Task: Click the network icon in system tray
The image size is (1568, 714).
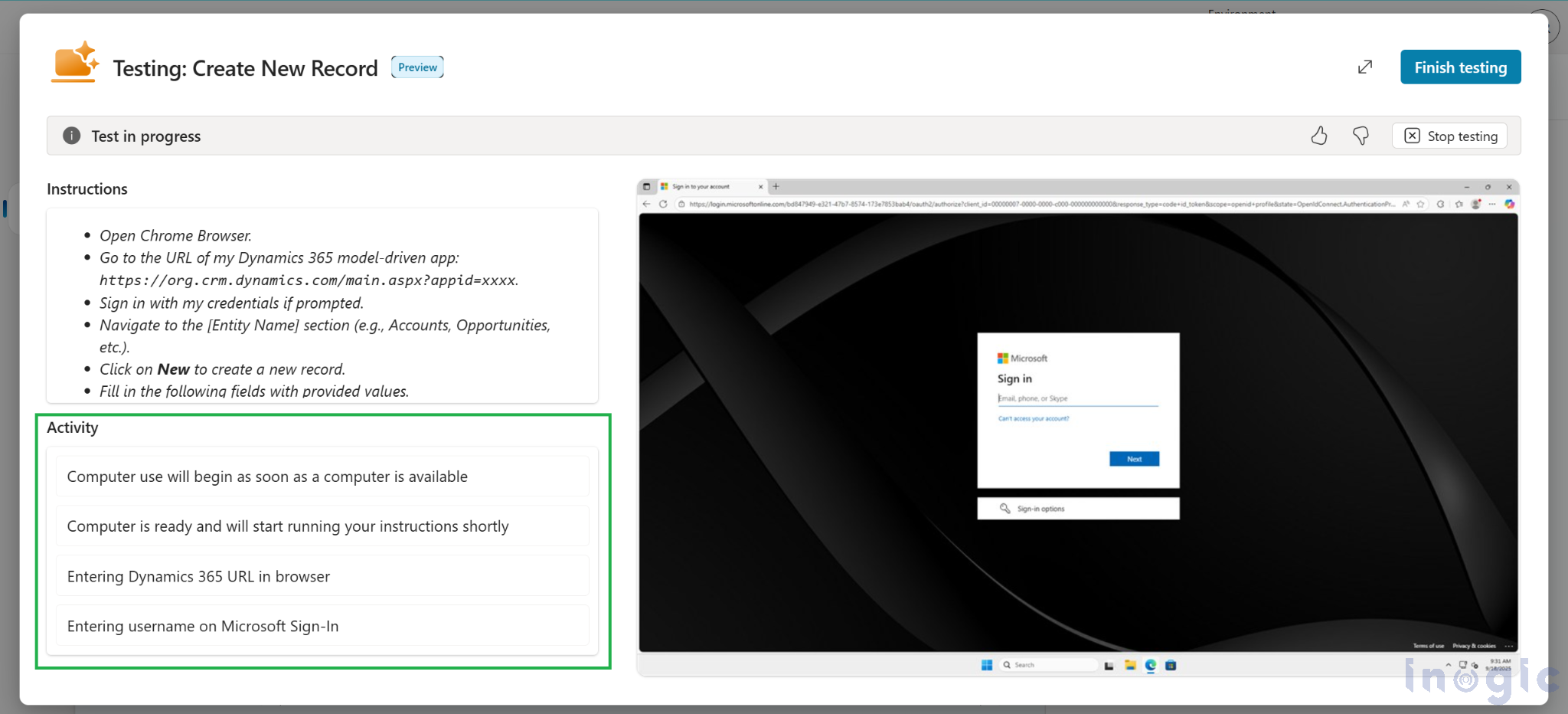Action: (1462, 665)
